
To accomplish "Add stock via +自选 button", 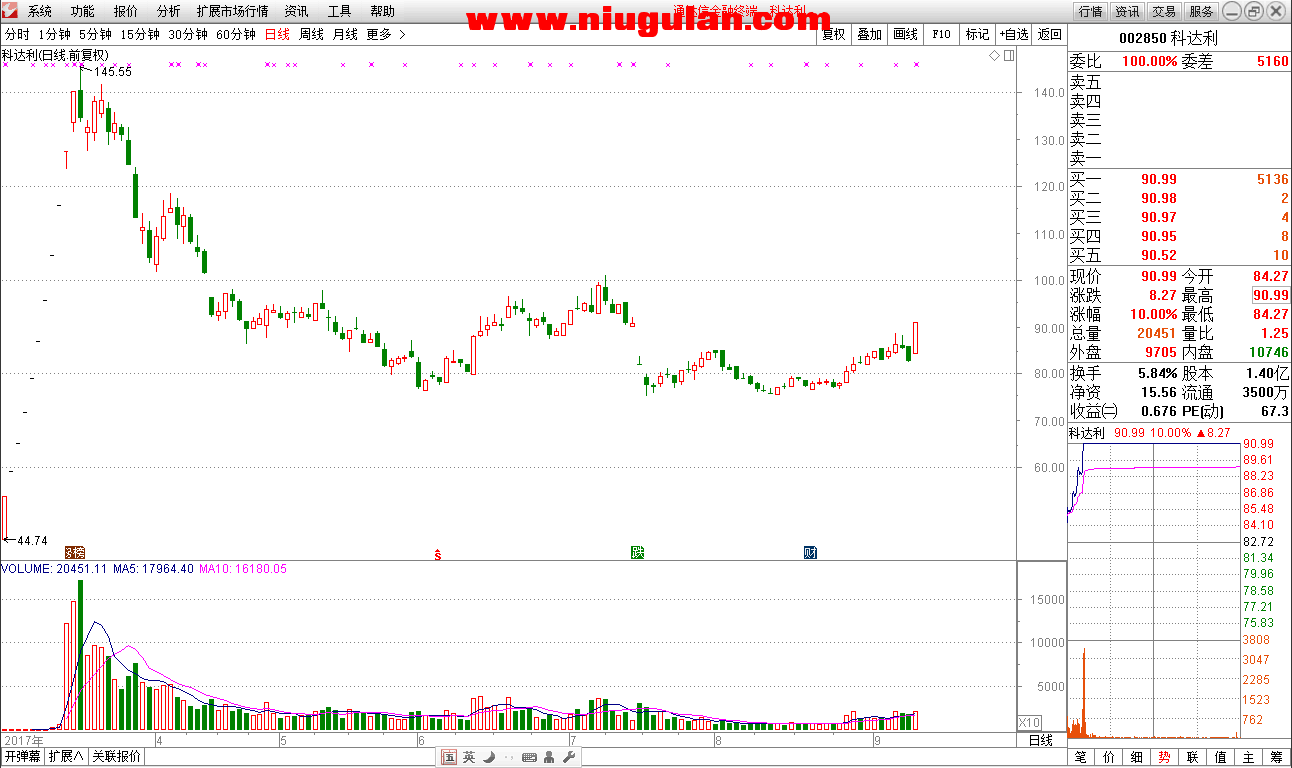I will 1013,34.
